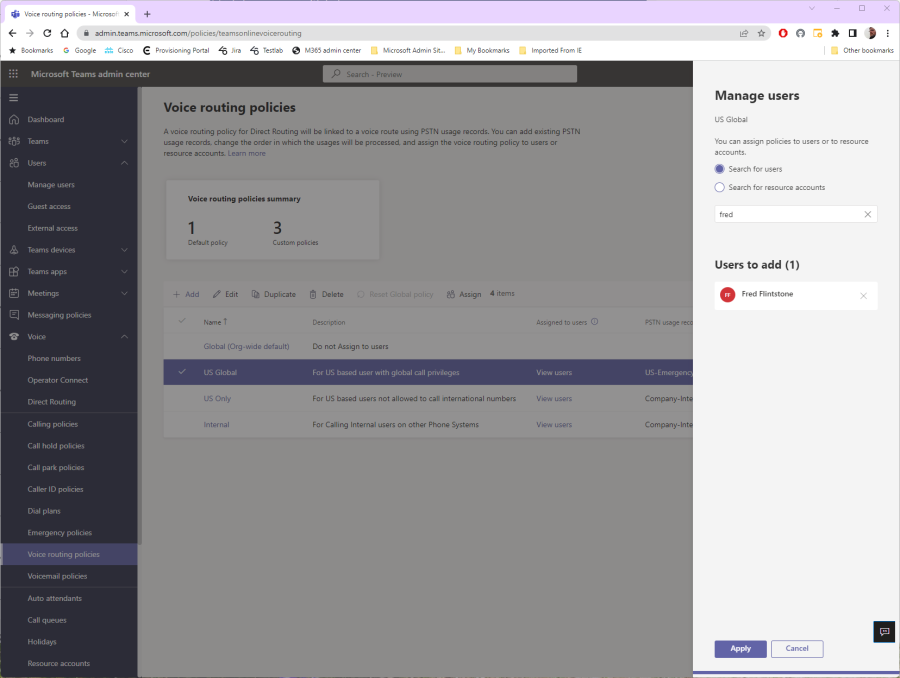Click the Meetings calendar icon

click(14, 293)
